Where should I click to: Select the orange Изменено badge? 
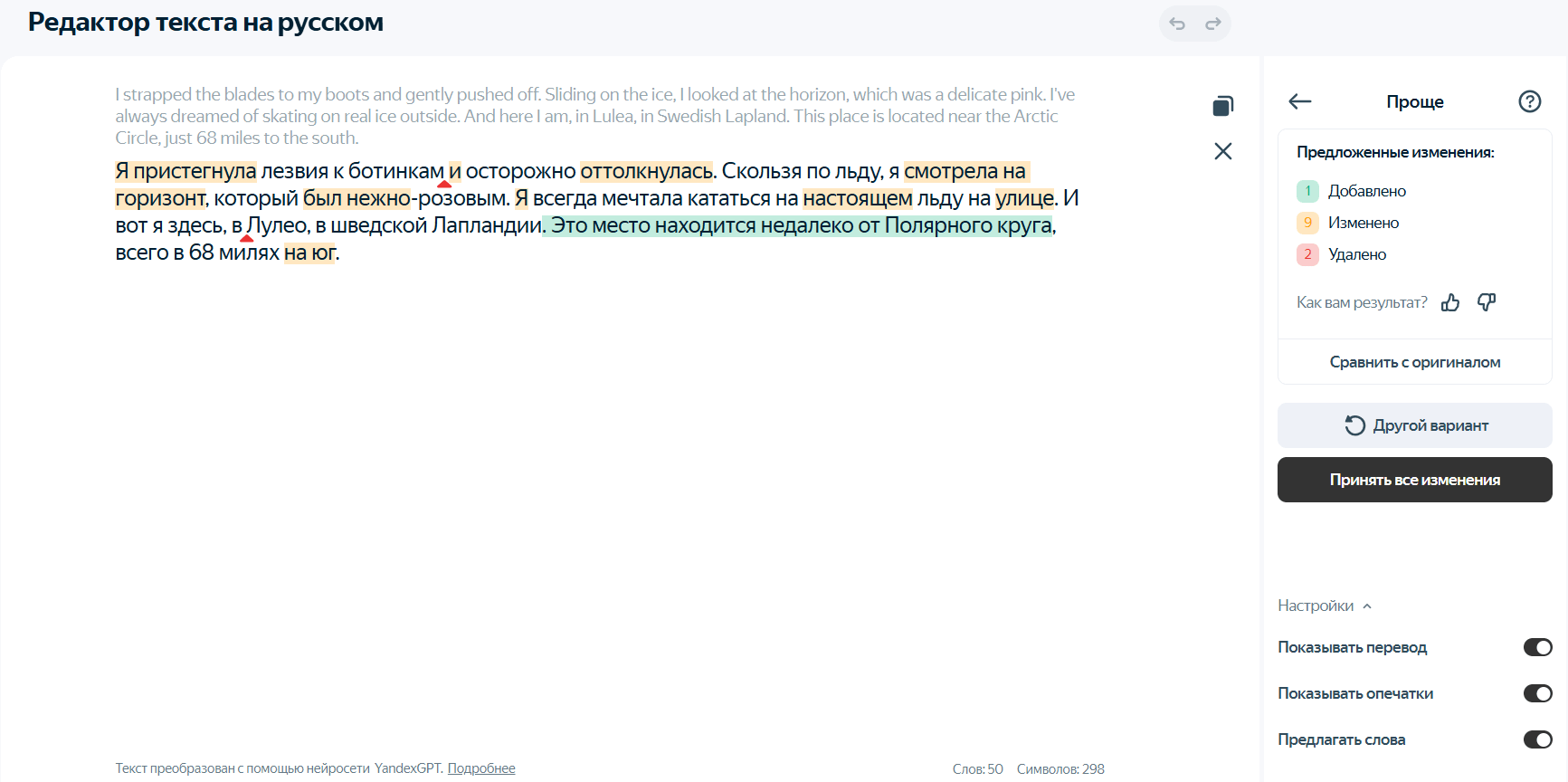[1307, 223]
